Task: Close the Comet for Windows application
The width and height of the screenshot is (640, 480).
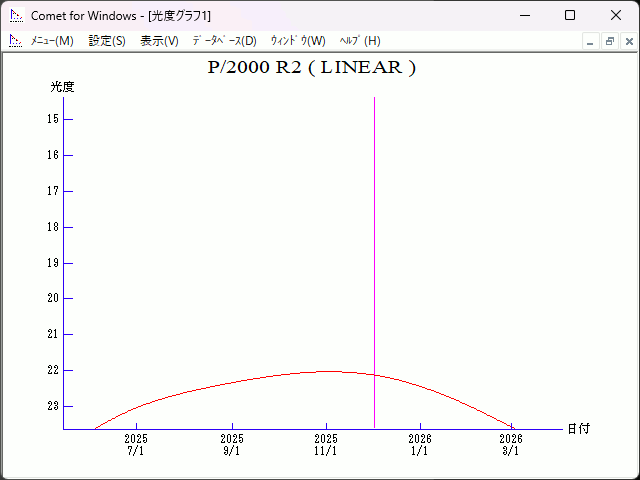Action: click(616, 15)
